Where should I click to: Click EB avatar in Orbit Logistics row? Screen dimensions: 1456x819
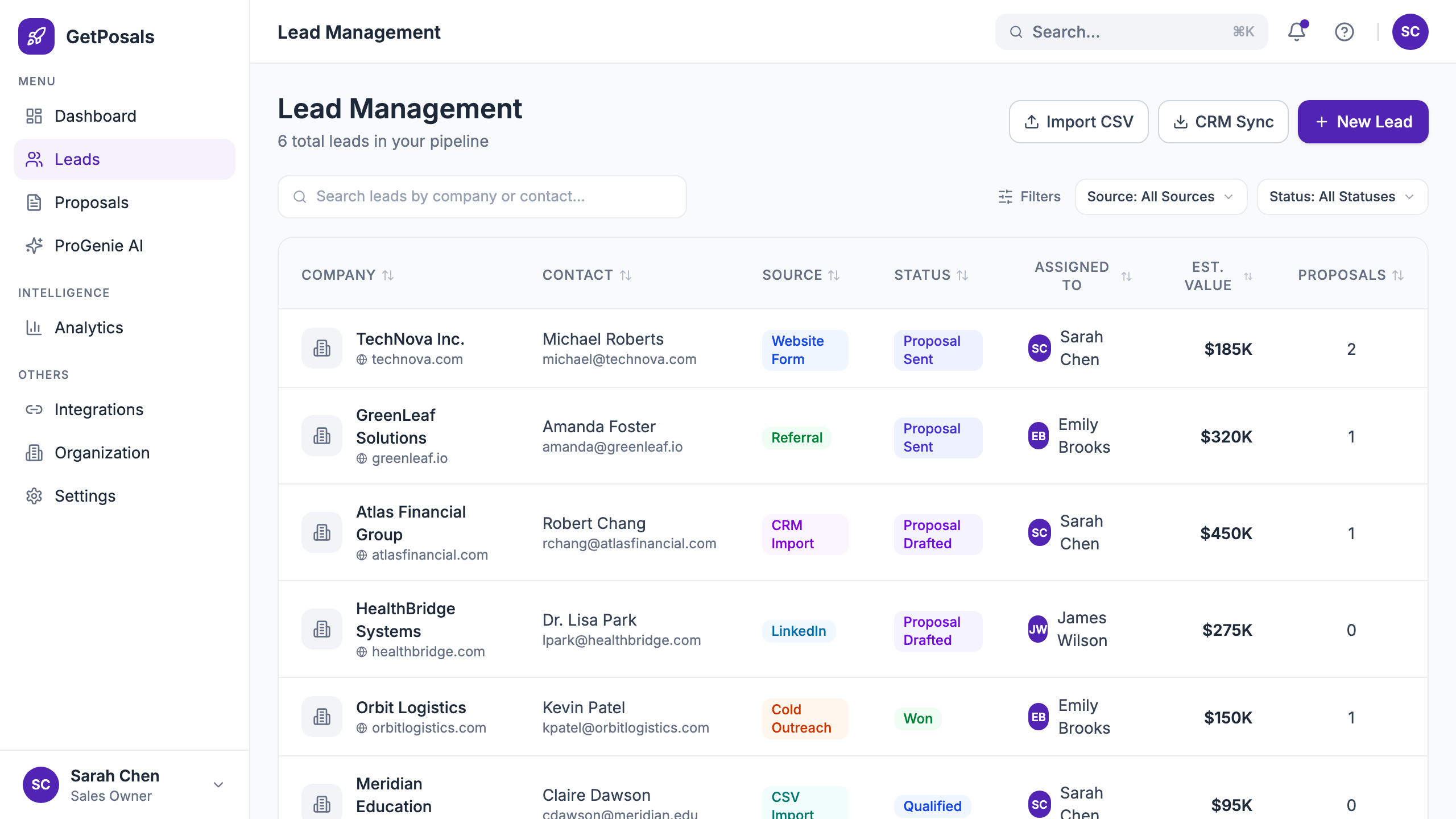coord(1039,717)
